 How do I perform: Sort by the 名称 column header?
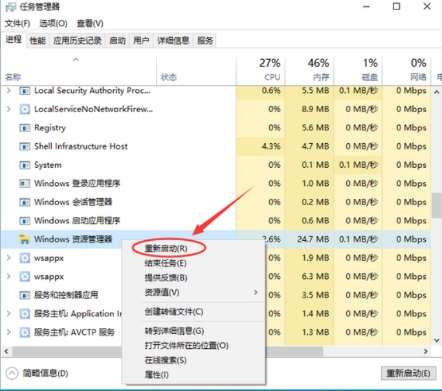(x=13, y=77)
